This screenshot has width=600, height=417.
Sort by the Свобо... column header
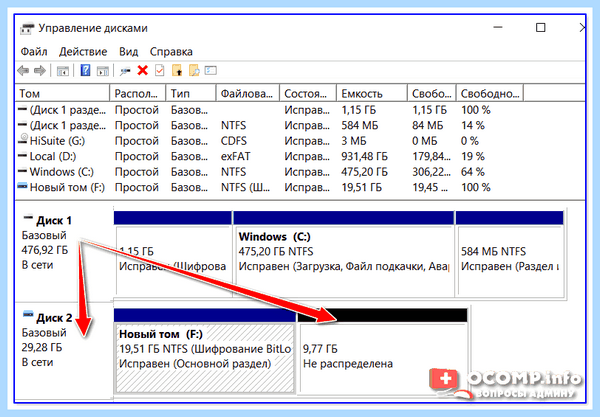coord(432,93)
